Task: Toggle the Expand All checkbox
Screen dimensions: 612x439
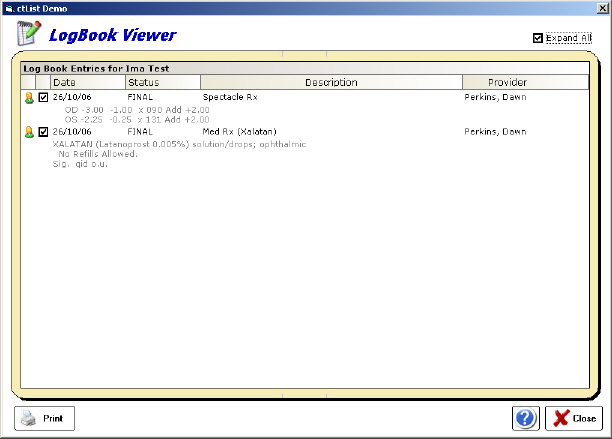Action: point(538,38)
